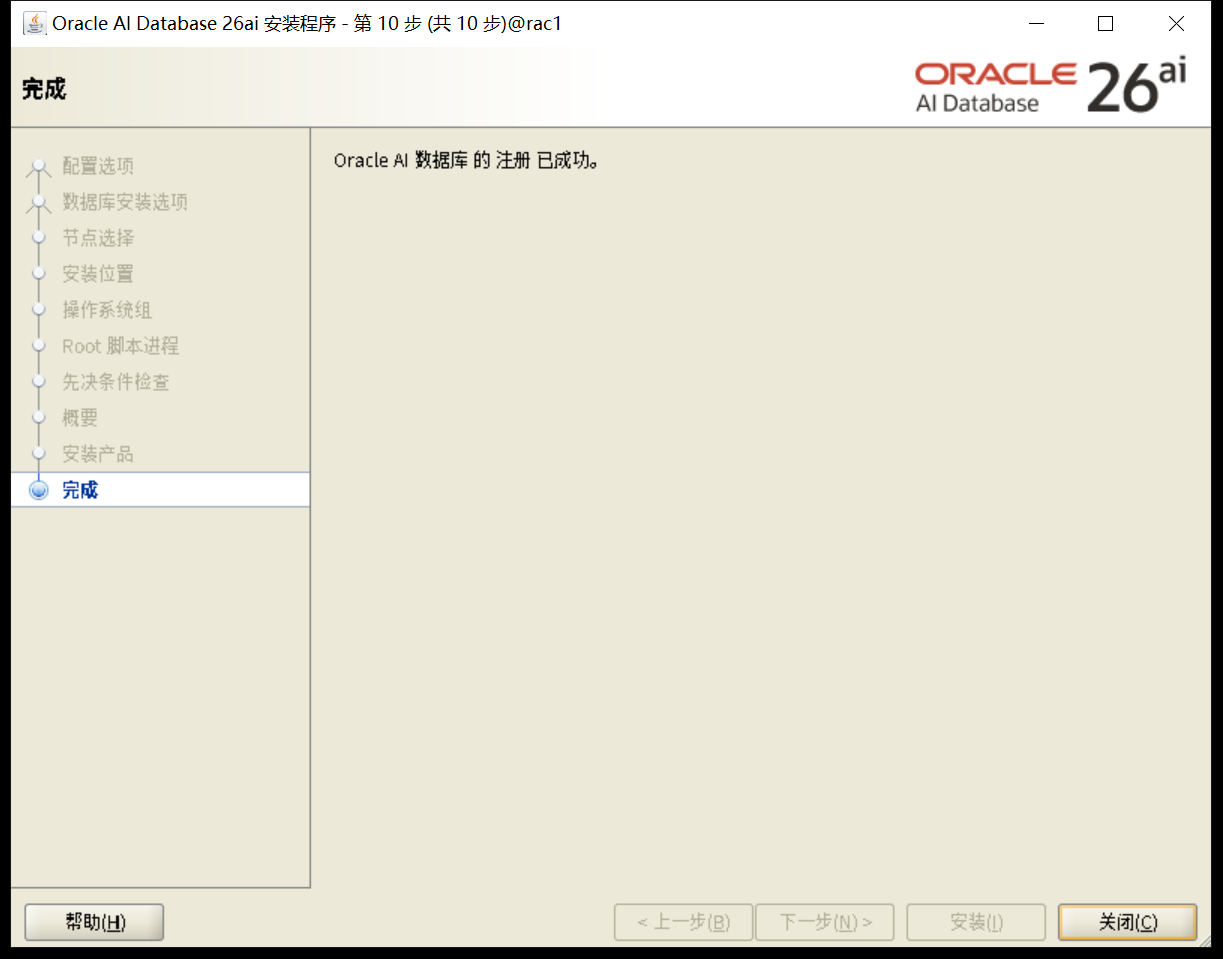Maximize the installer window
The image size is (1223, 959).
(1105, 23)
